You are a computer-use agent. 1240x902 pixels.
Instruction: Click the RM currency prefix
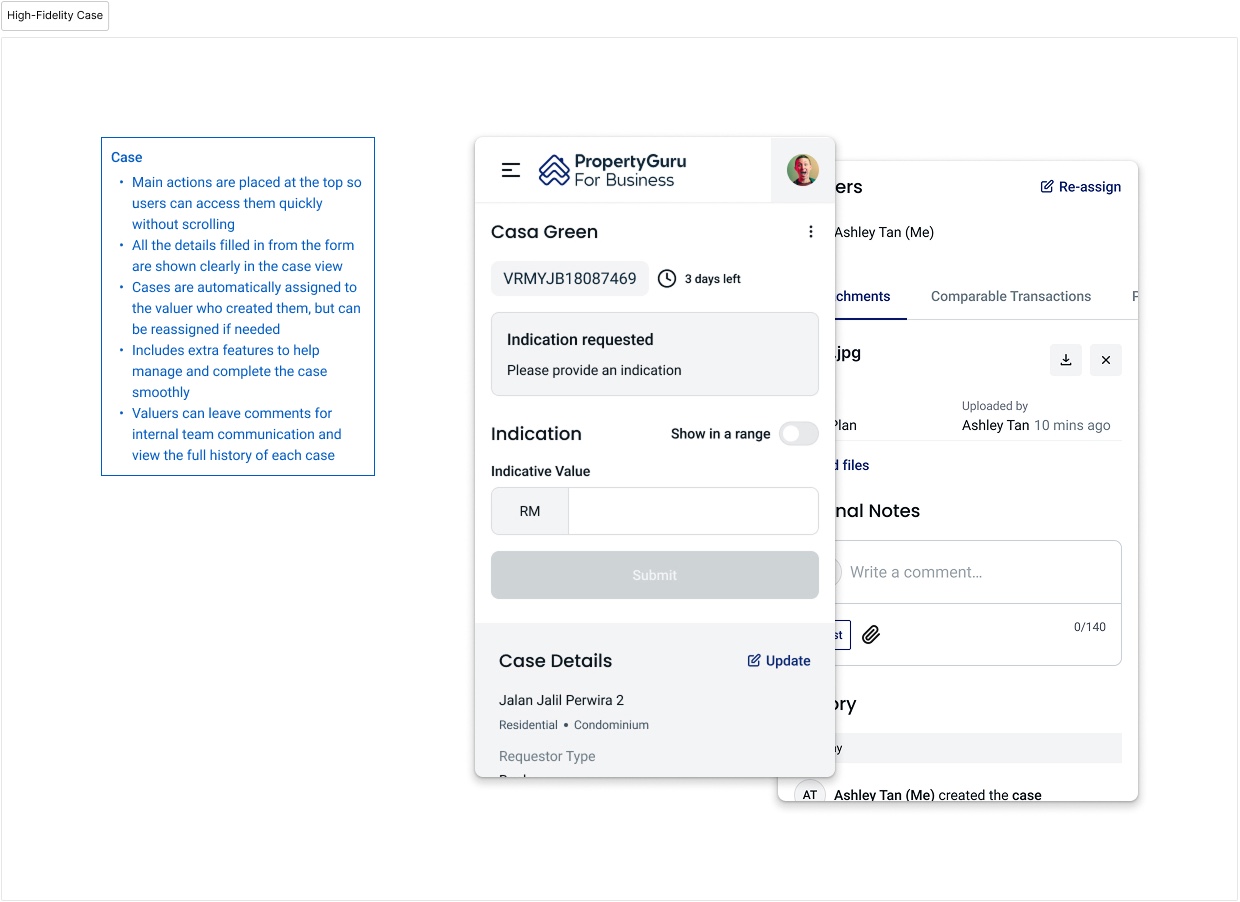pyautogui.click(x=530, y=511)
